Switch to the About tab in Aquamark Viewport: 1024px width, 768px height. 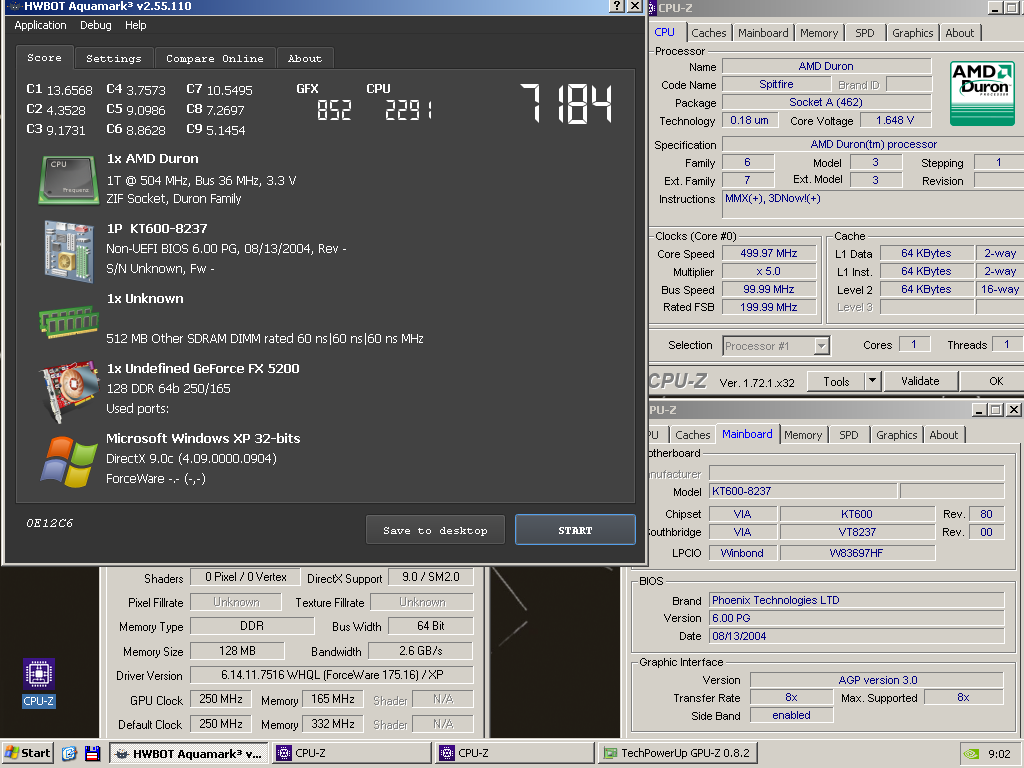pyautogui.click(x=305, y=58)
